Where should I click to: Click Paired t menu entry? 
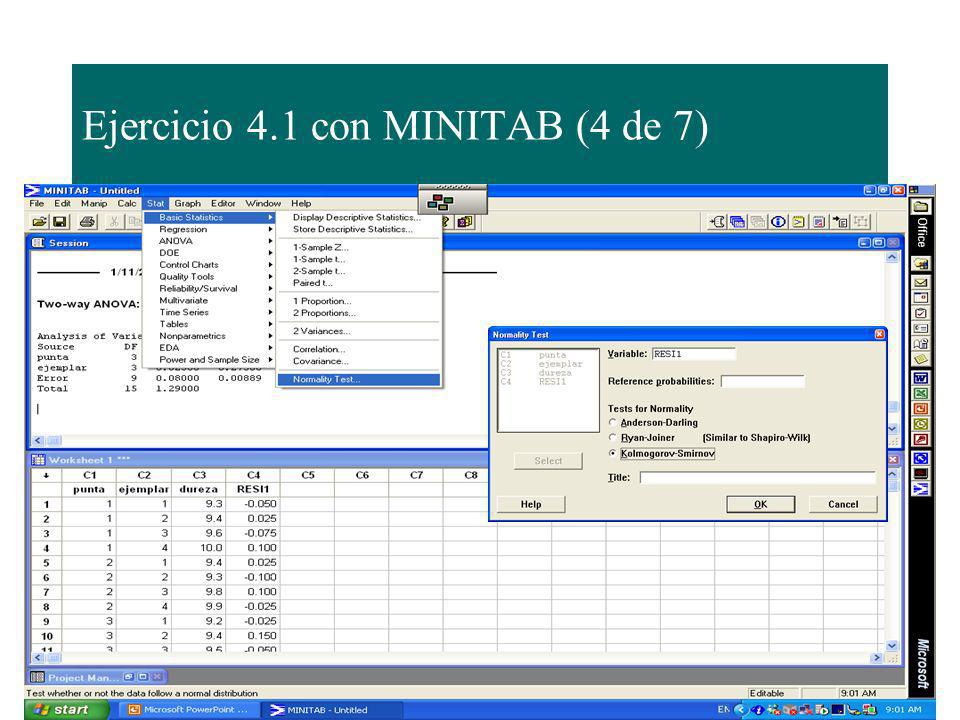(359, 283)
